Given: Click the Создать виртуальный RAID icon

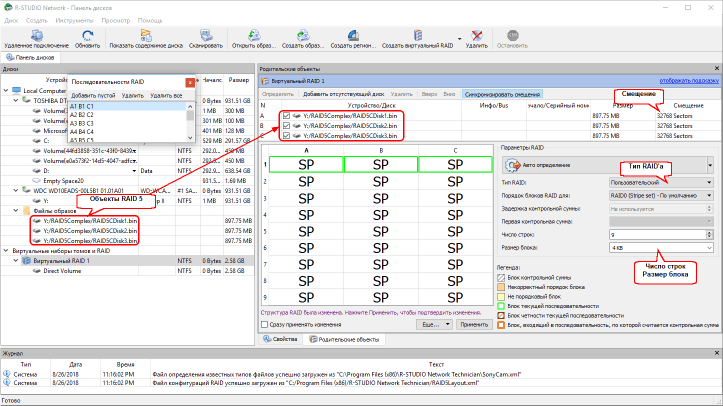Looking at the screenshot, I should tap(418, 35).
